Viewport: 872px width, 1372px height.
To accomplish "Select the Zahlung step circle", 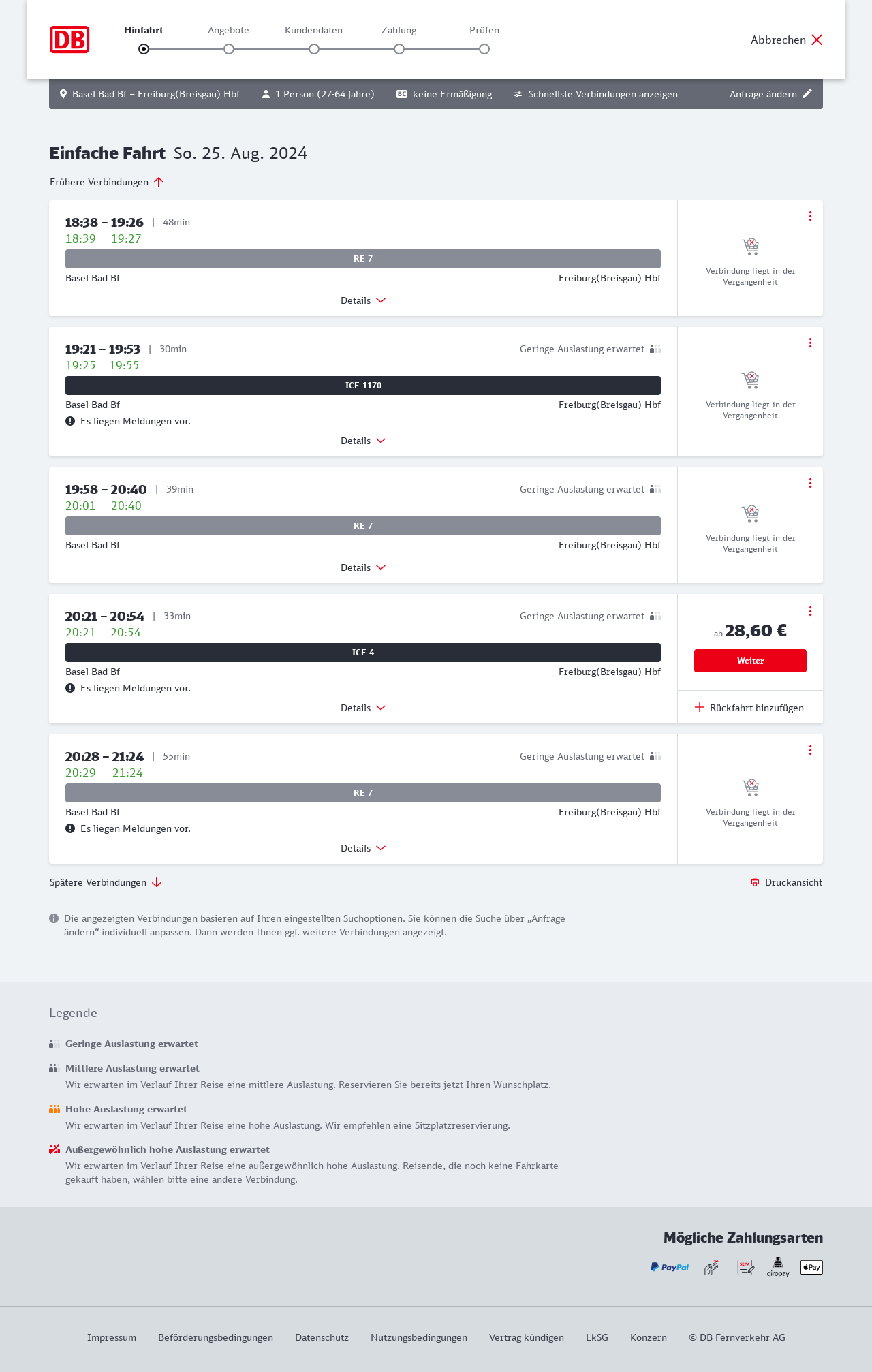I will (399, 49).
